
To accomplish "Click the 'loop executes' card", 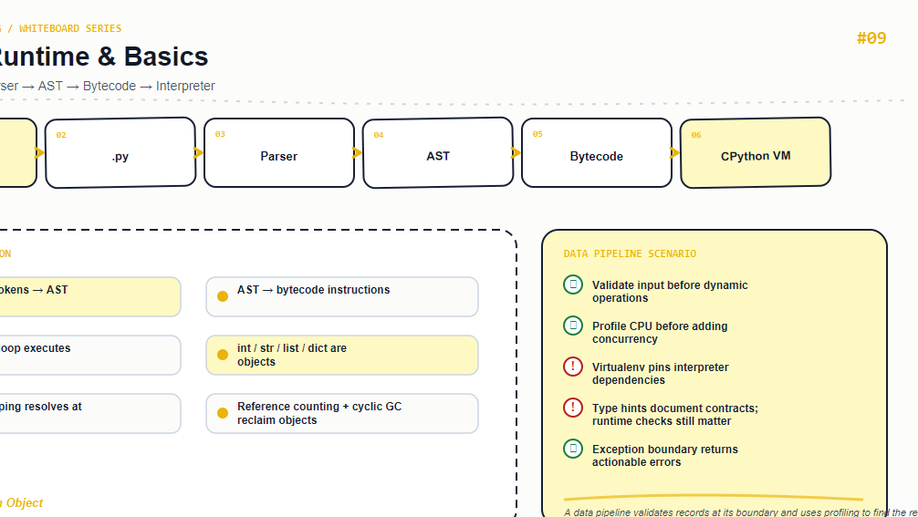I will coord(90,355).
